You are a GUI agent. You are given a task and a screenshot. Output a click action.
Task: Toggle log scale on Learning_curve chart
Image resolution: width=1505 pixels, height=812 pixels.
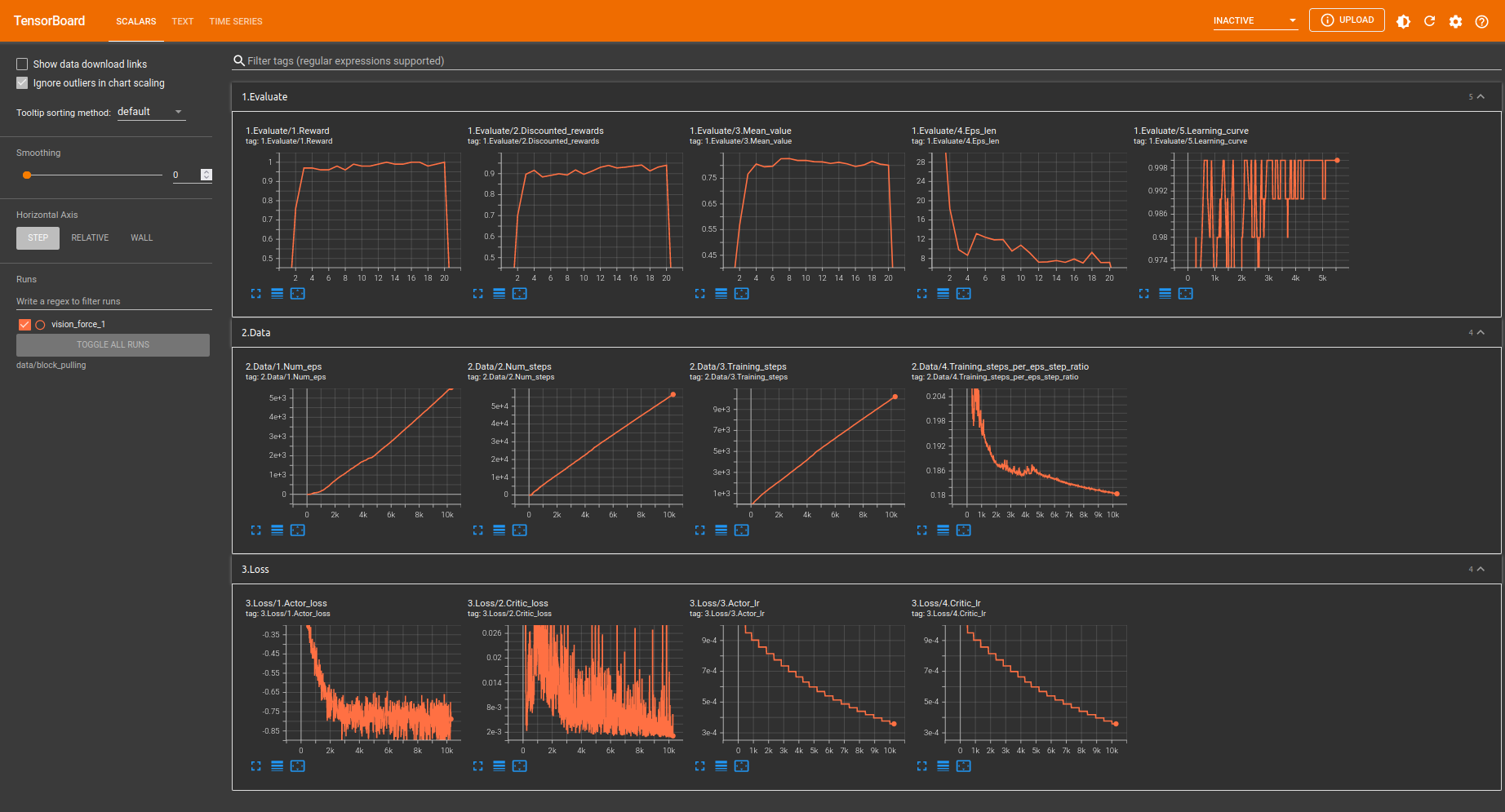(1165, 294)
